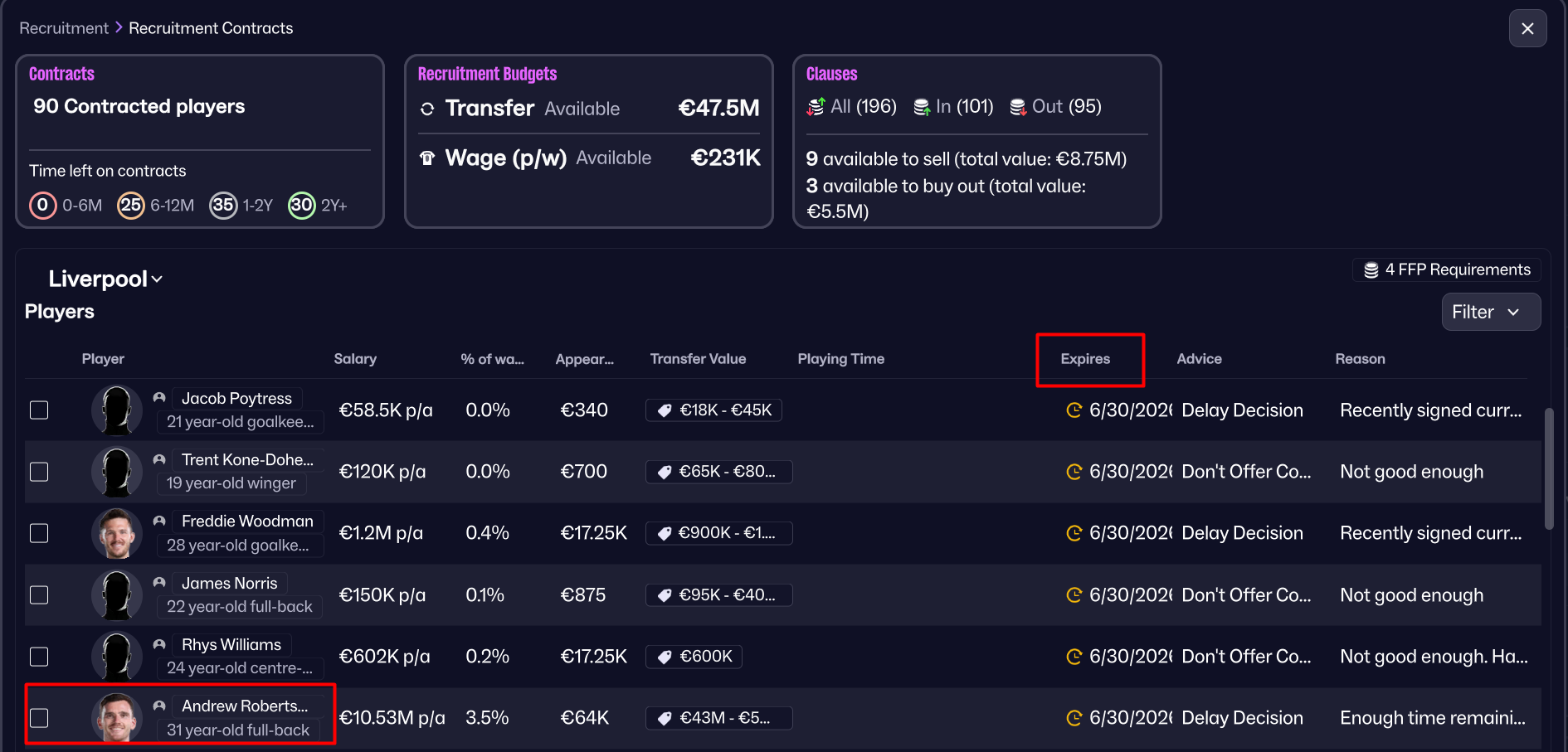Go back to Recruitment breadcrumb
This screenshot has height=752, width=1568.
(x=64, y=28)
